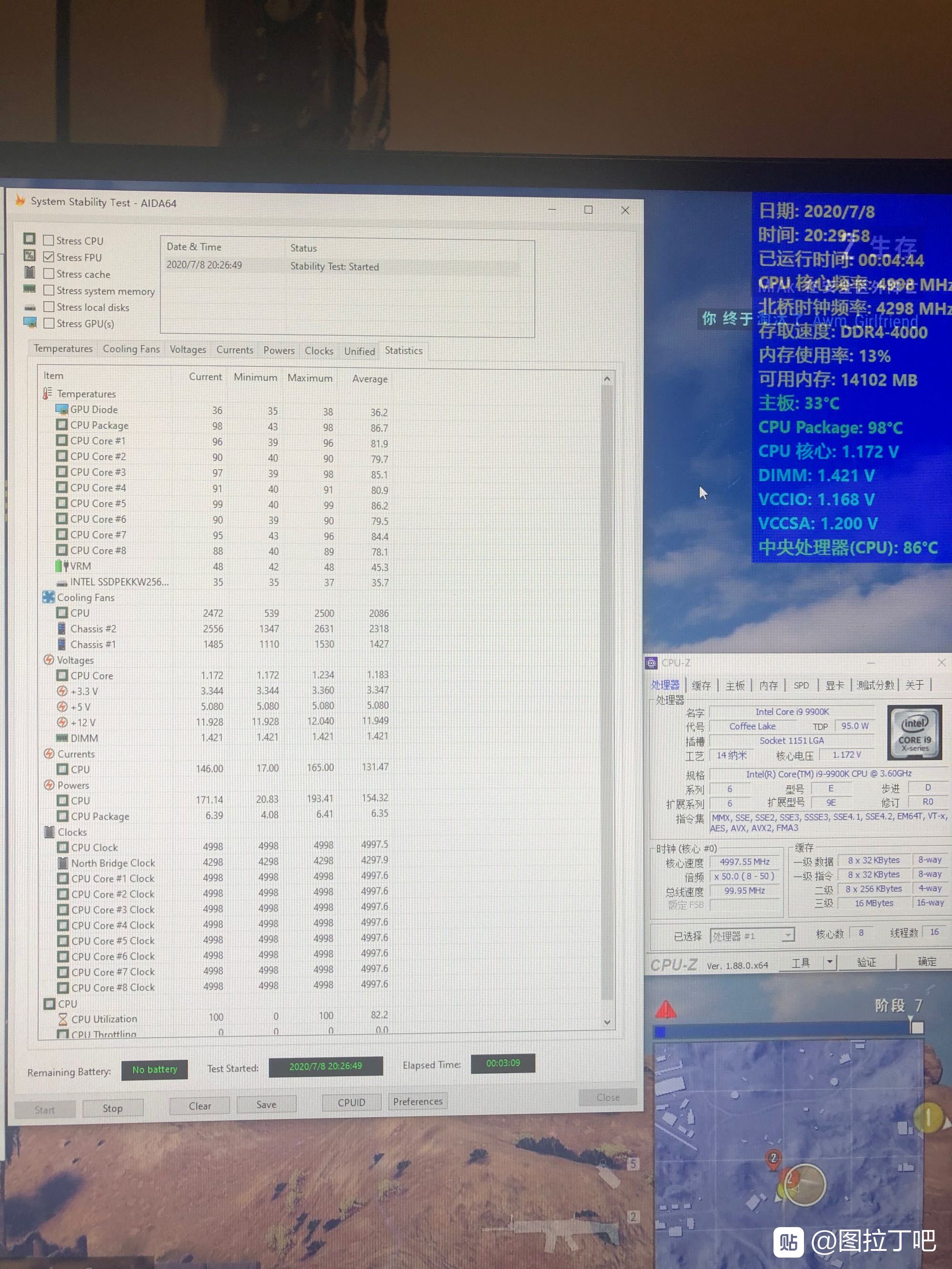Open the Powers tab
The height and width of the screenshot is (1269, 952).
pyautogui.click(x=279, y=350)
